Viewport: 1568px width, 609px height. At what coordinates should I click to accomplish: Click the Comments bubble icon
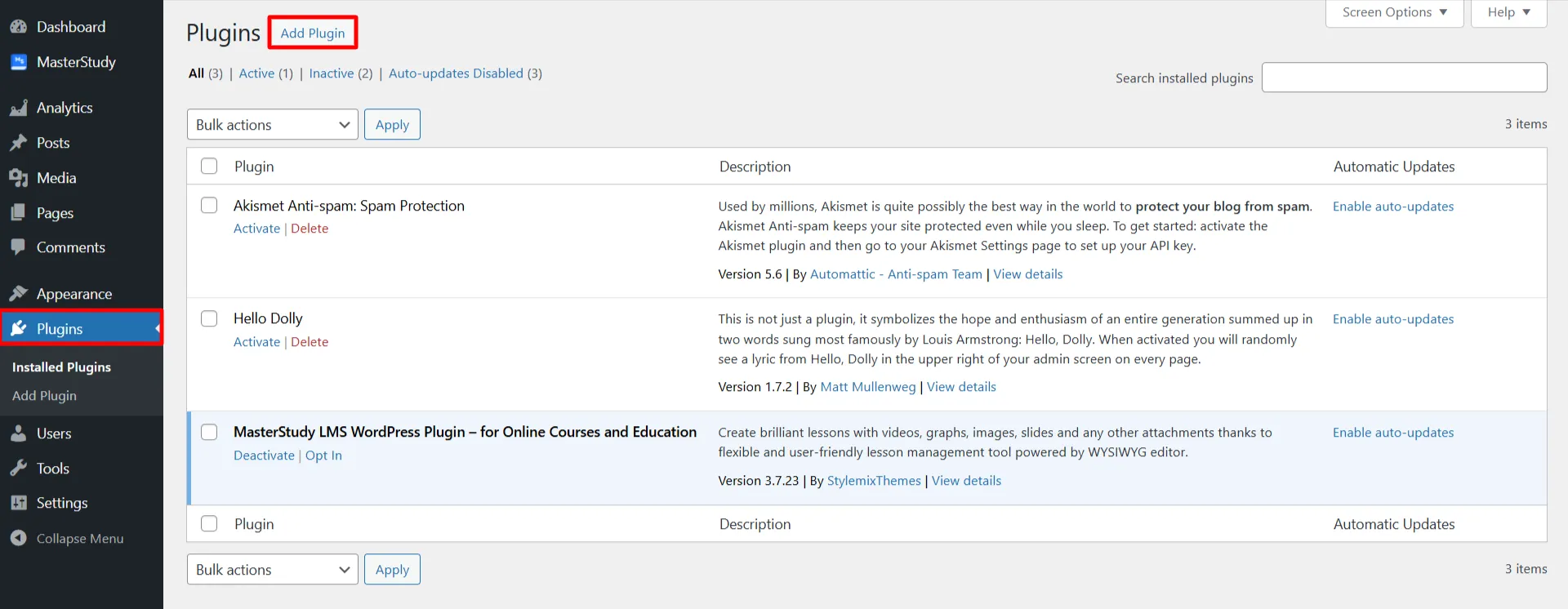tap(19, 247)
